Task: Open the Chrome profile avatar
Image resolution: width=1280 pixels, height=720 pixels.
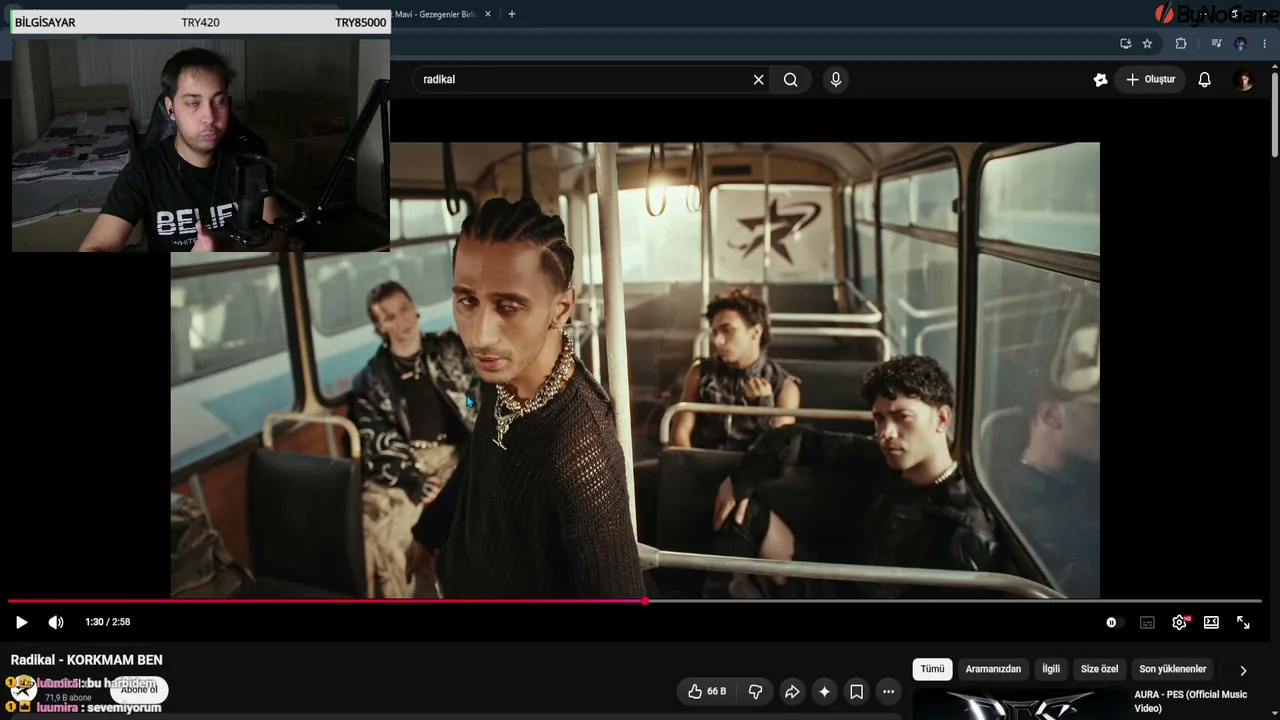Action: pyautogui.click(x=1240, y=44)
